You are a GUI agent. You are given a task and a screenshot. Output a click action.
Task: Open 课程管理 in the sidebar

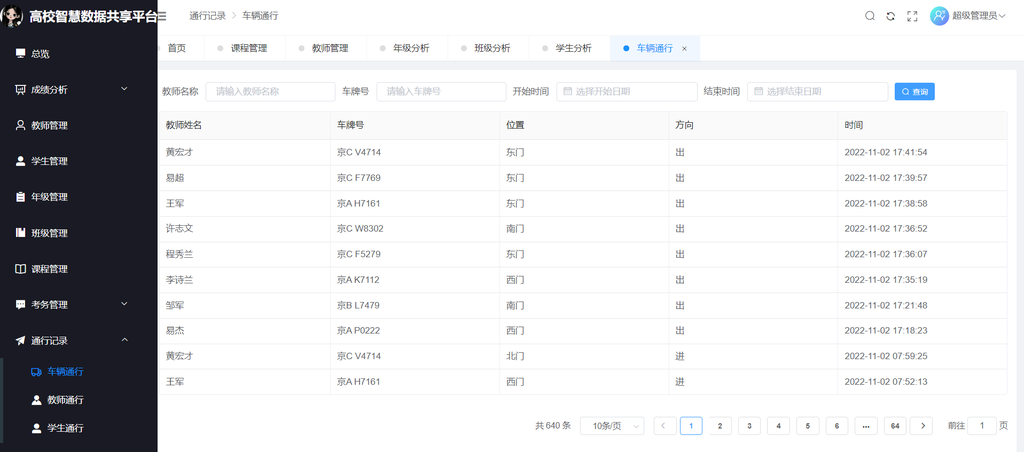pyautogui.click(x=49, y=269)
